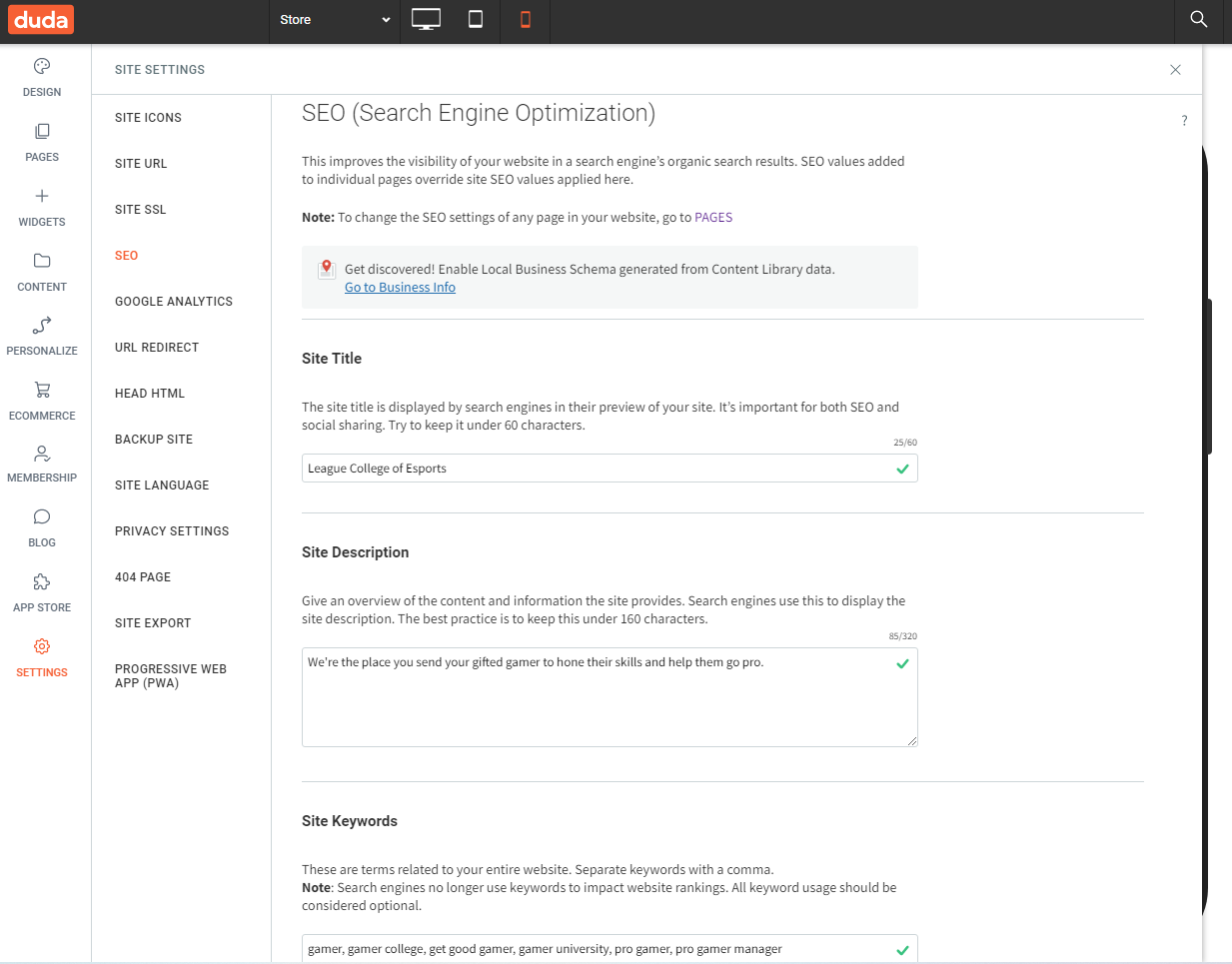Open the Content folder icon
The image size is (1232, 964).
pyautogui.click(x=42, y=261)
